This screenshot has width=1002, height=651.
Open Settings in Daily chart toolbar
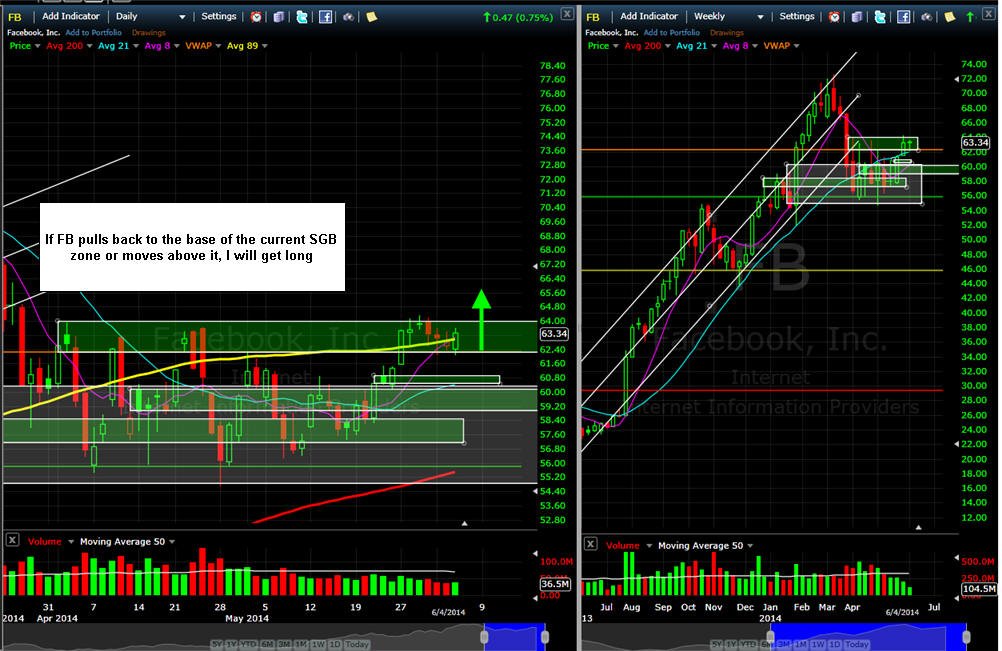point(219,16)
